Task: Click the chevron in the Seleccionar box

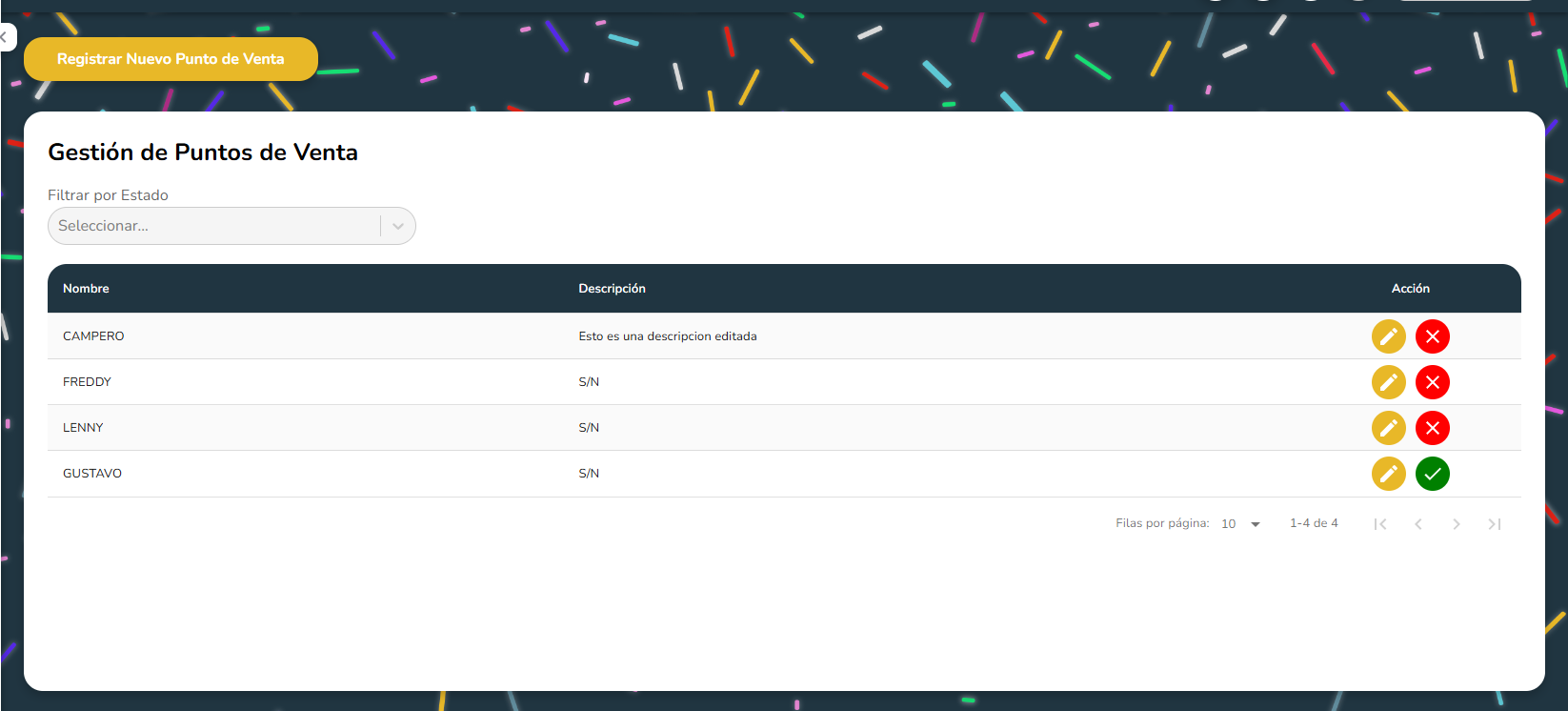Action: tap(398, 226)
